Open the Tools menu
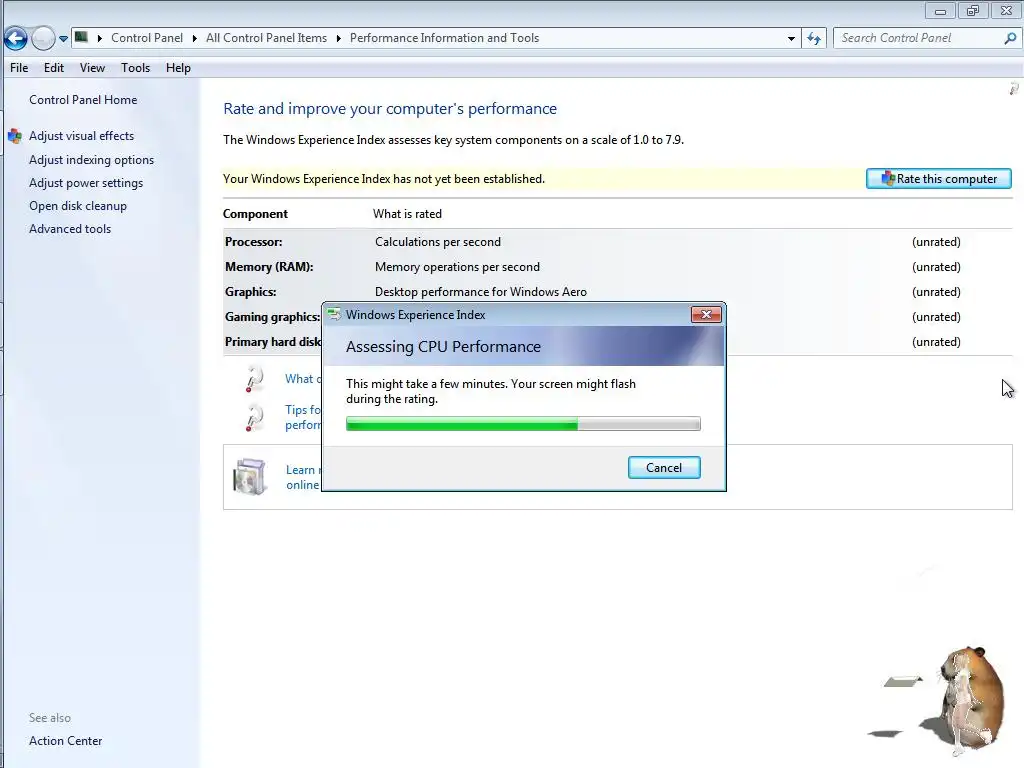Screen dimensions: 1024x768 [135, 68]
